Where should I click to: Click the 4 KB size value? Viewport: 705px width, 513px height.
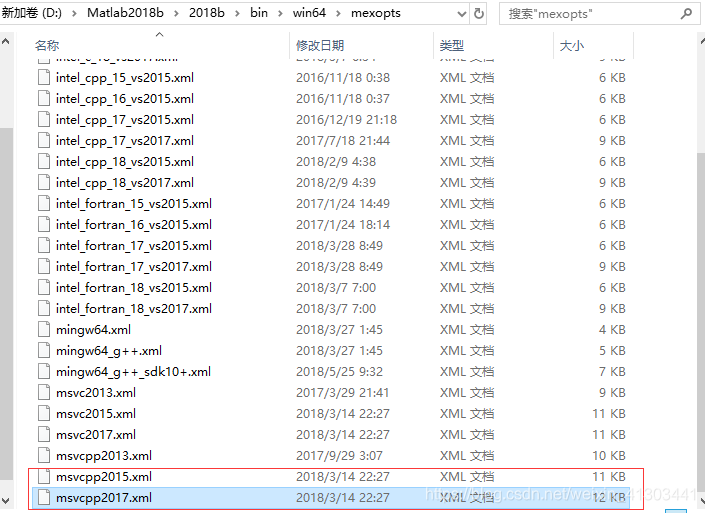pos(612,330)
